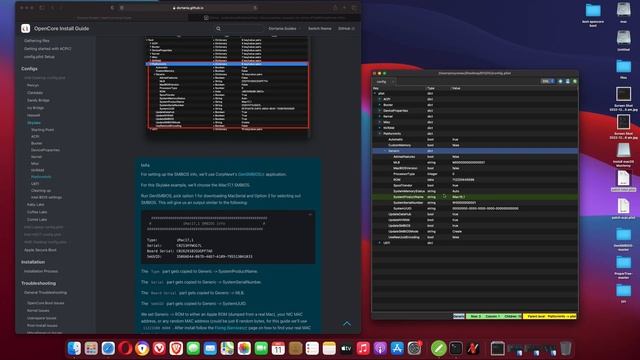The width and height of the screenshot is (640, 360).
Task: Open Mail in the dock
Action: [x=210, y=348]
